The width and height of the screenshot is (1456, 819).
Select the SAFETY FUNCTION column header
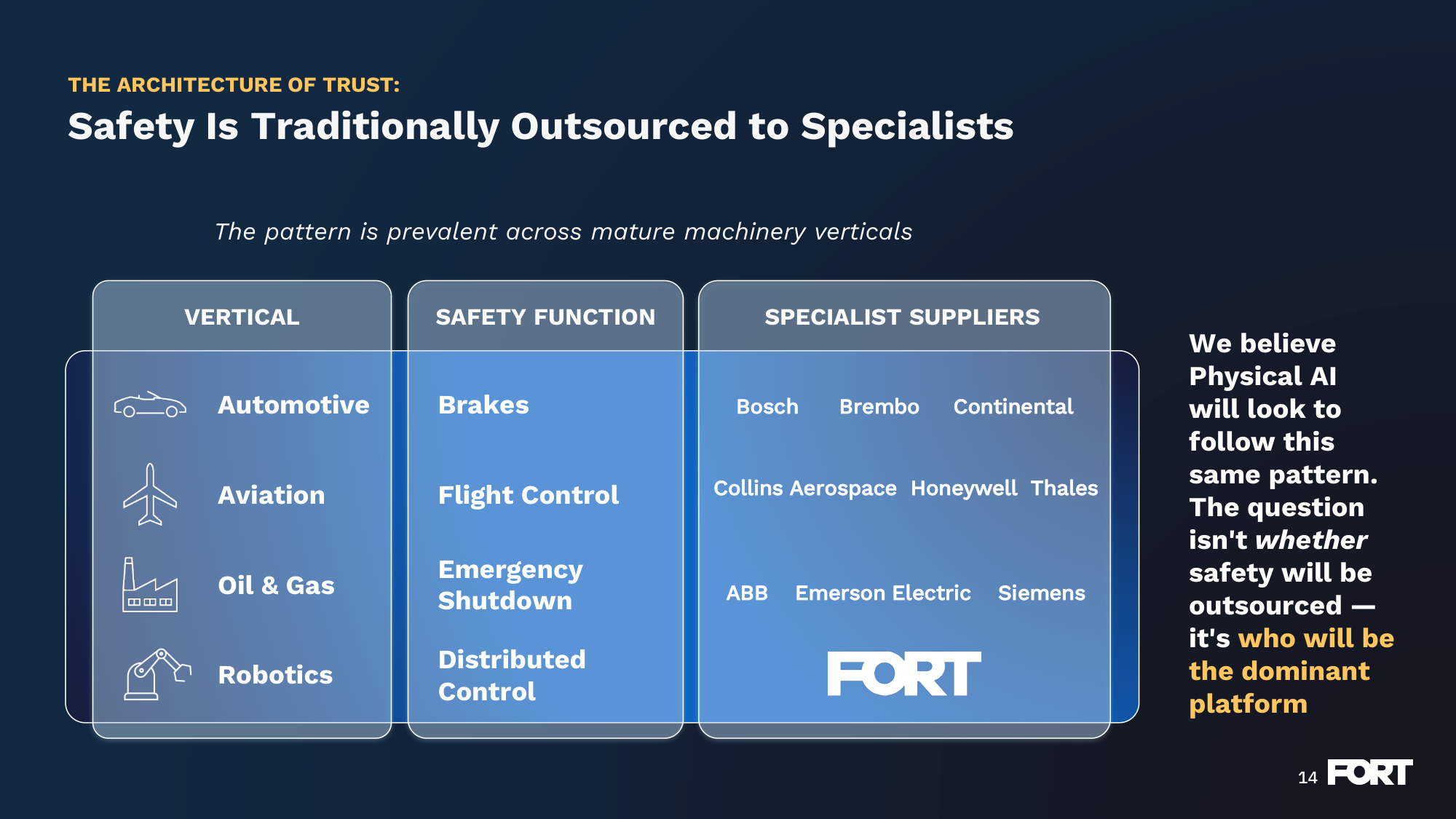click(x=545, y=317)
